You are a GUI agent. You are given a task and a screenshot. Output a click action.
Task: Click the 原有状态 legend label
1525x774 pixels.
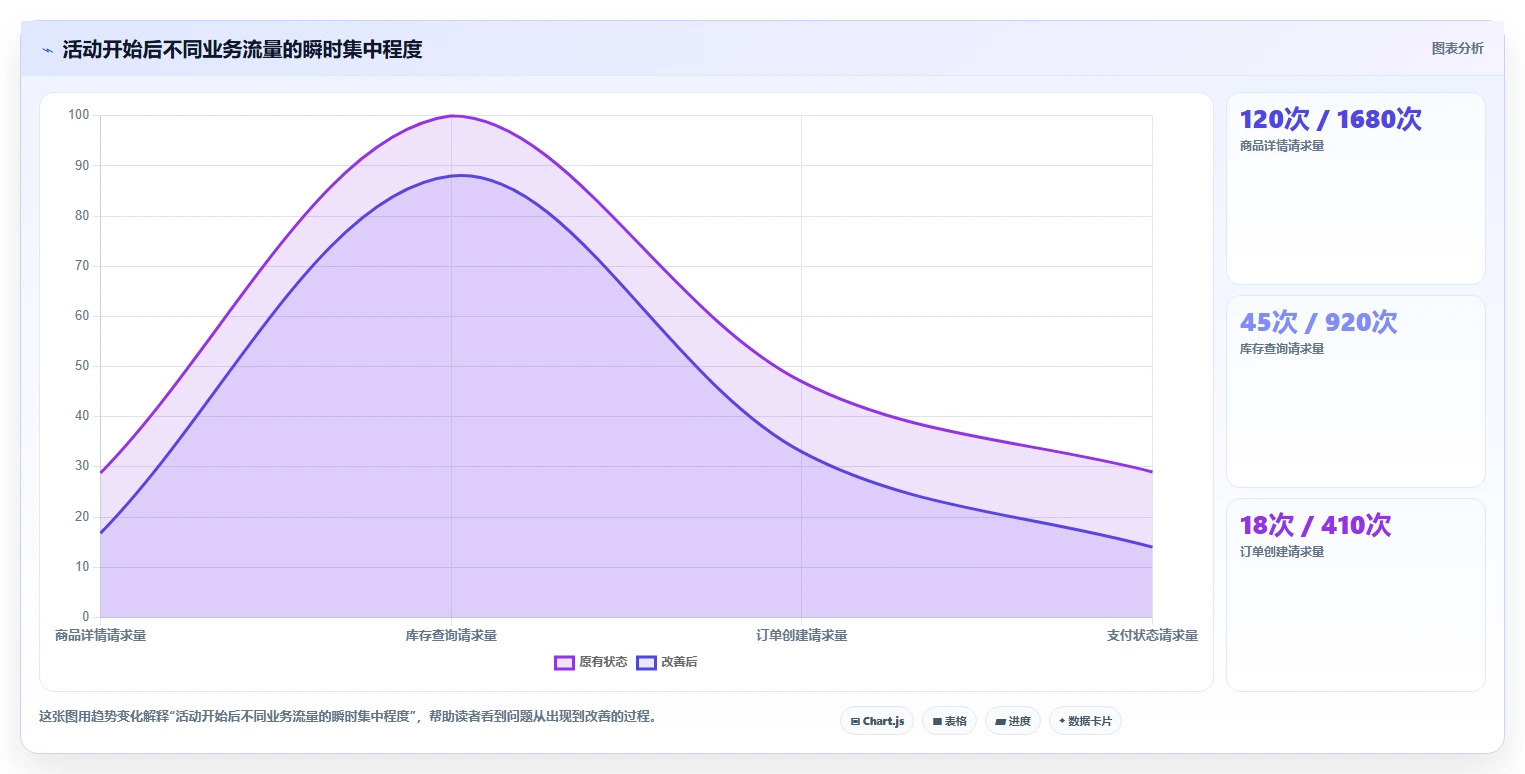[x=603, y=662]
